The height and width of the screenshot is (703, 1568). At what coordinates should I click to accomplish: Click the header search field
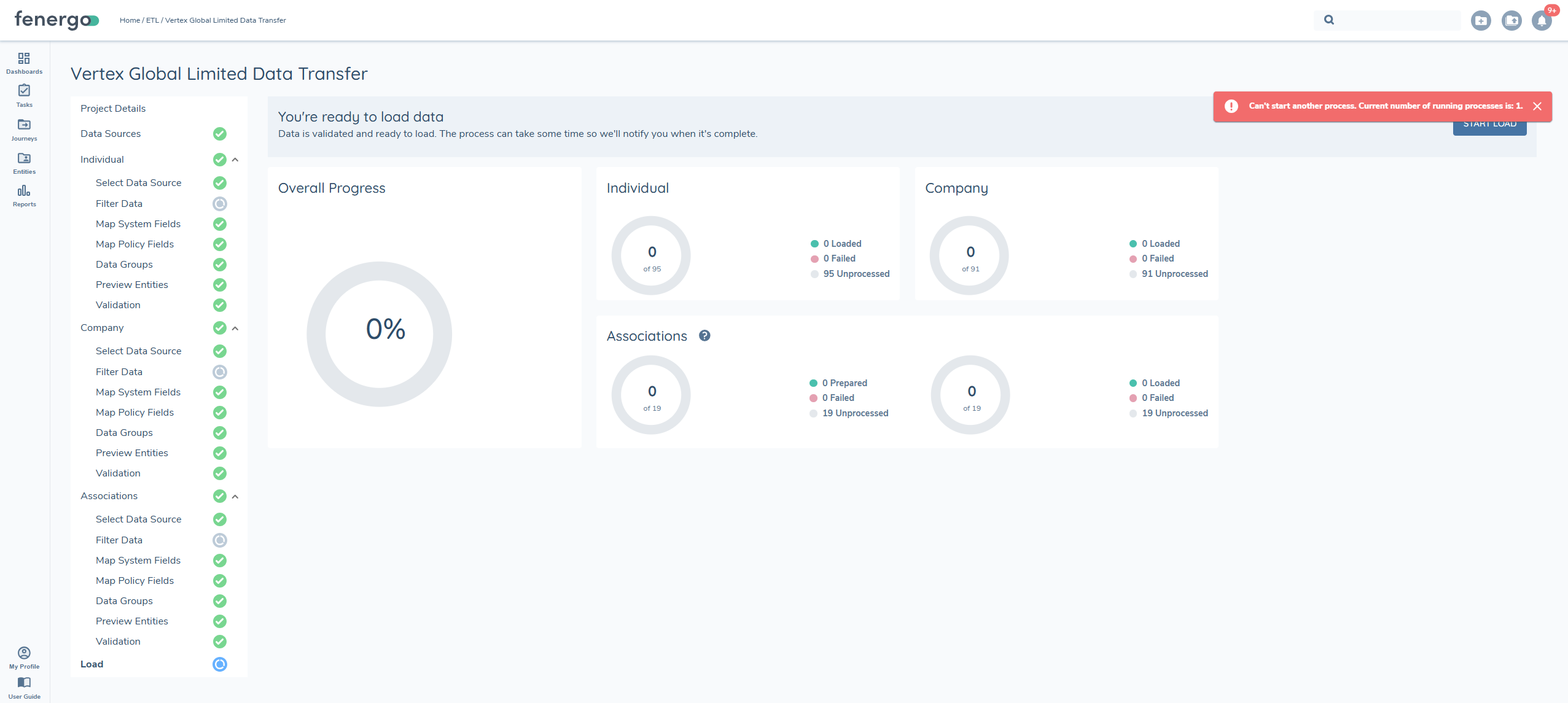1394,20
